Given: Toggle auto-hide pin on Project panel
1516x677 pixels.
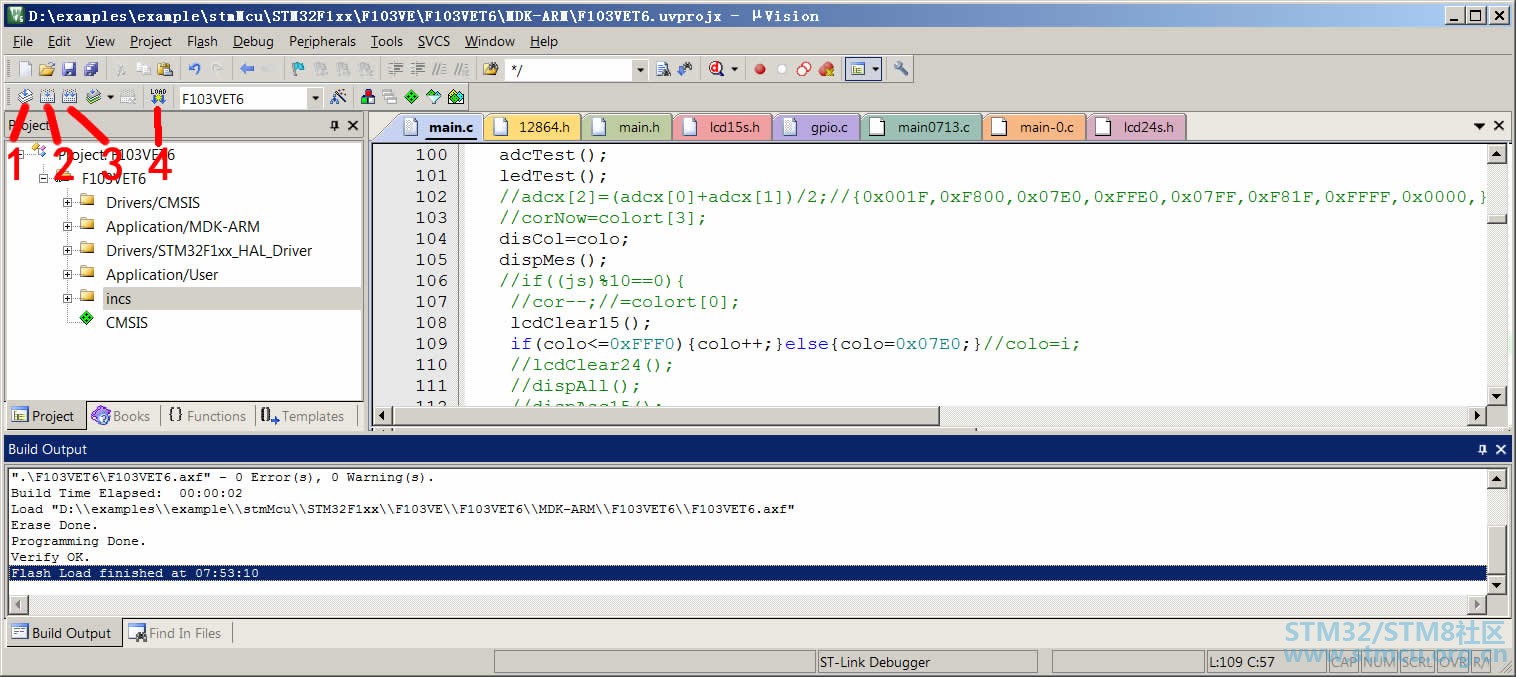Looking at the screenshot, I should click(x=334, y=126).
